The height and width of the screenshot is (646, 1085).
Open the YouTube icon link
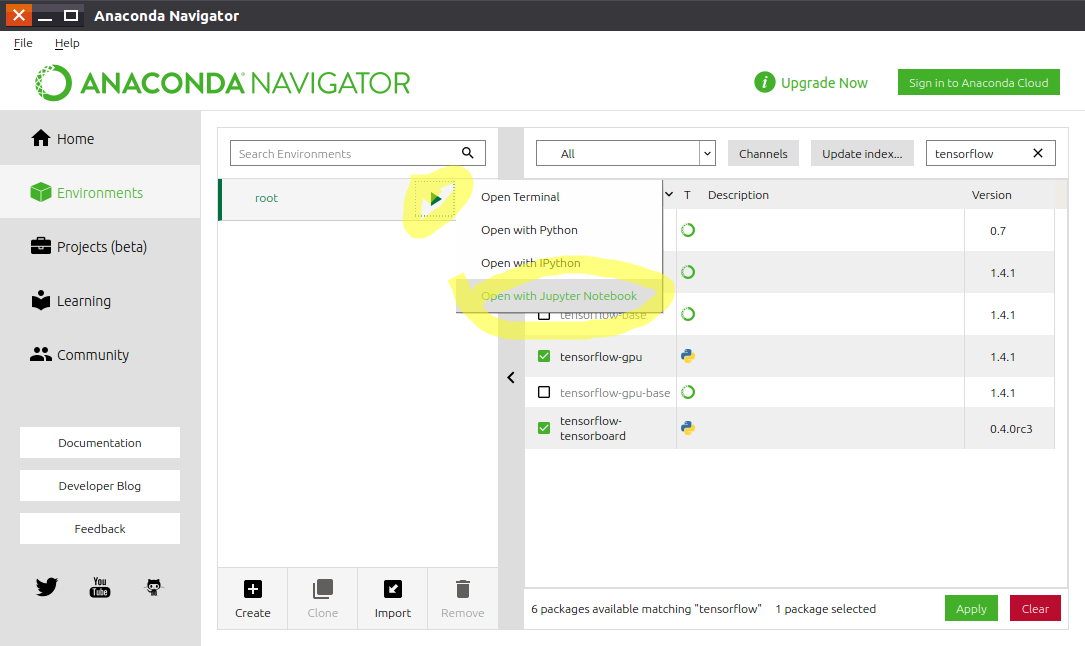pos(100,587)
